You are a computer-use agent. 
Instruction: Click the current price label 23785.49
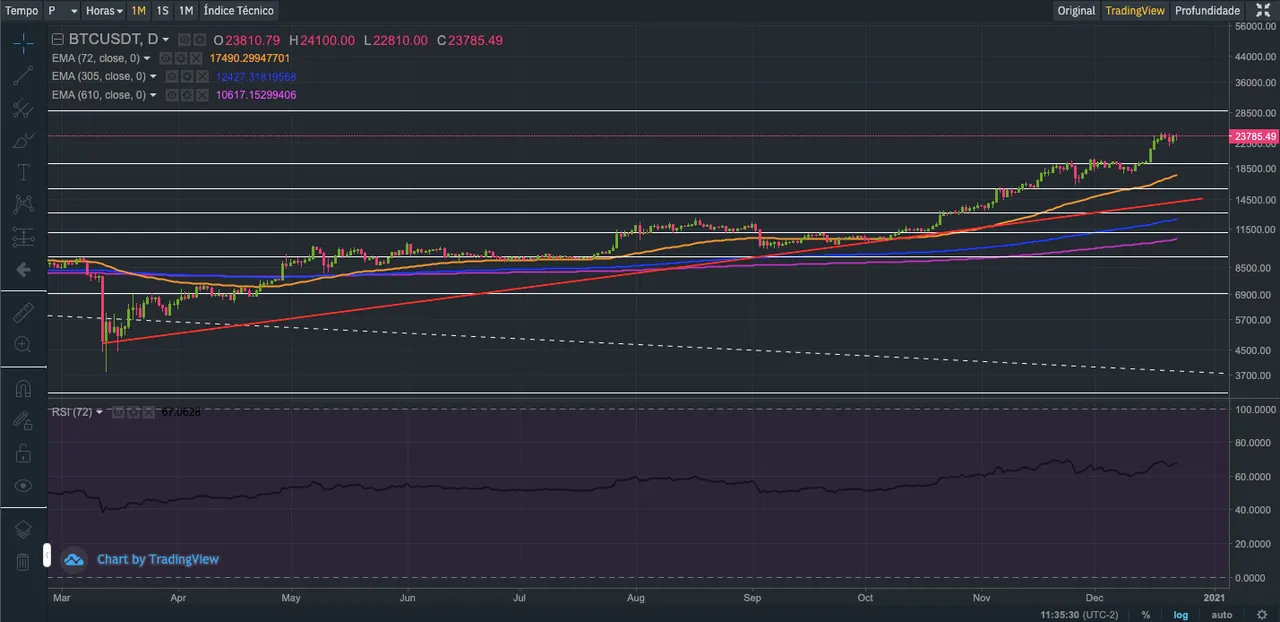click(1255, 136)
